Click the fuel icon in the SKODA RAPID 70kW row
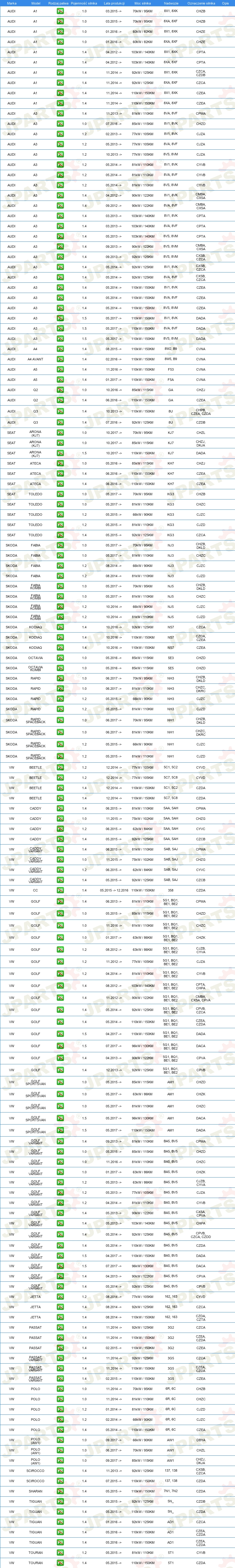The width and height of the screenshot is (235, 1568). (60, 678)
